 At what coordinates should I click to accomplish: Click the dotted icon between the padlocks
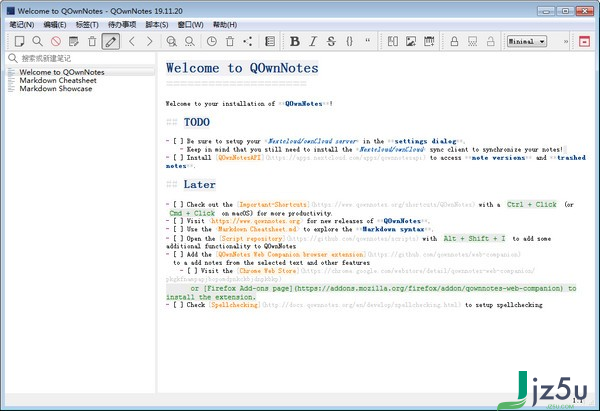[473, 41]
